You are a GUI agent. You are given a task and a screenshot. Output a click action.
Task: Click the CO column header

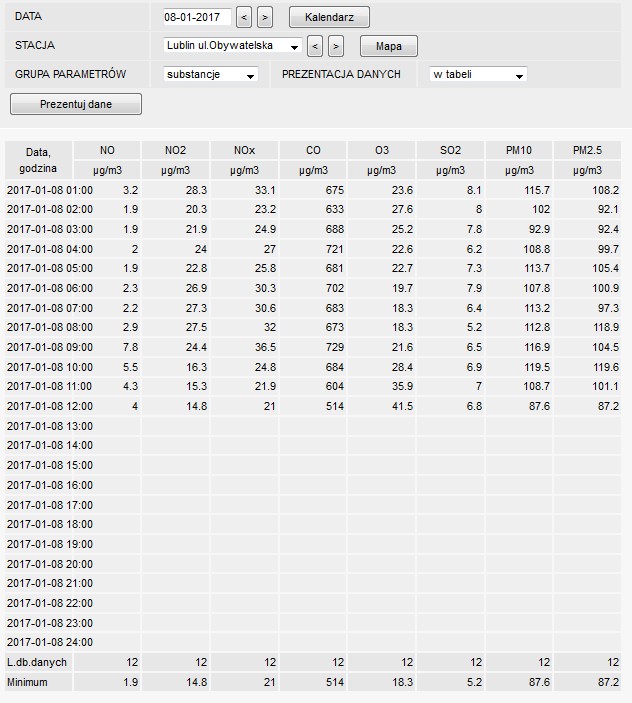pyautogui.click(x=313, y=150)
